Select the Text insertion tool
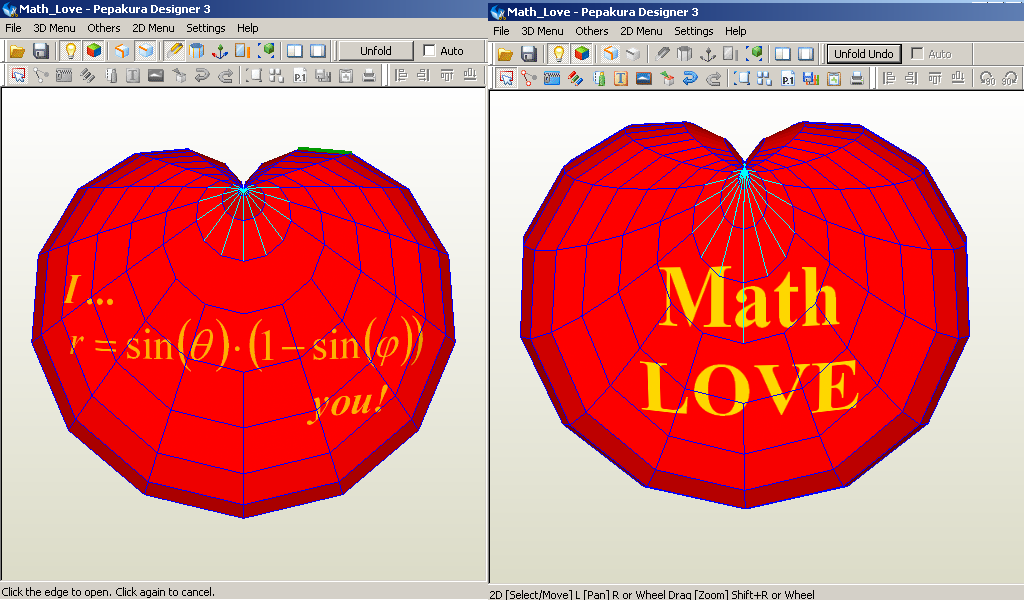 coord(131,75)
